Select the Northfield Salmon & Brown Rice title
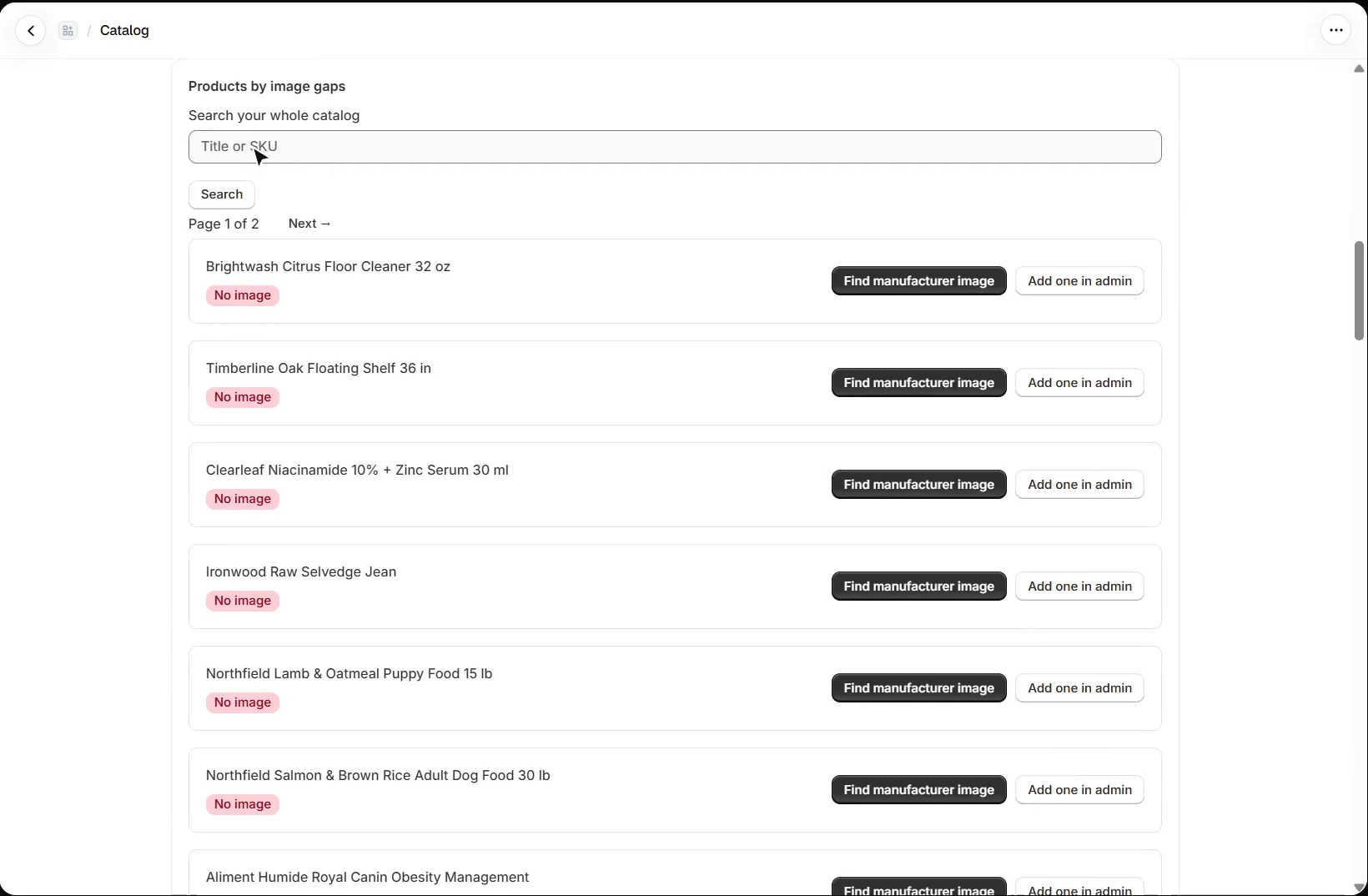Viewport: 1368px width, 896px height. pyautogui.click(x=378, y=776)
